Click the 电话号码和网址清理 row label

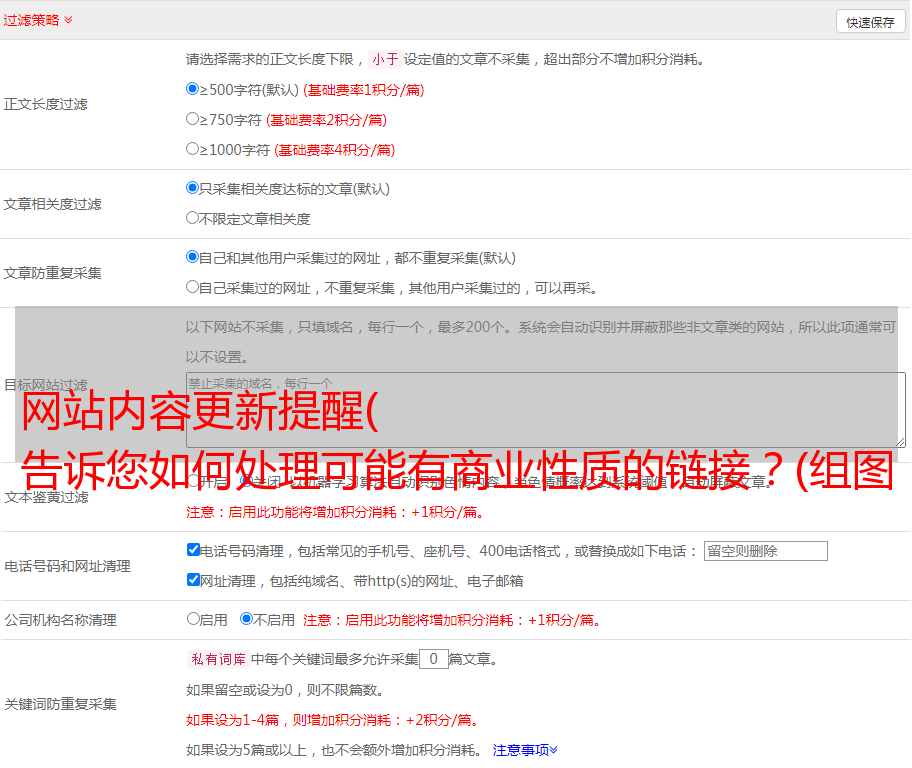(67, 566)
